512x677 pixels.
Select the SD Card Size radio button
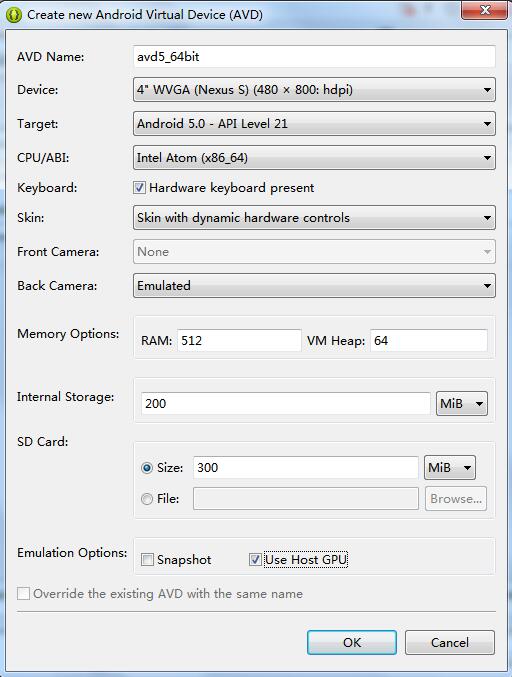(147, 468)
